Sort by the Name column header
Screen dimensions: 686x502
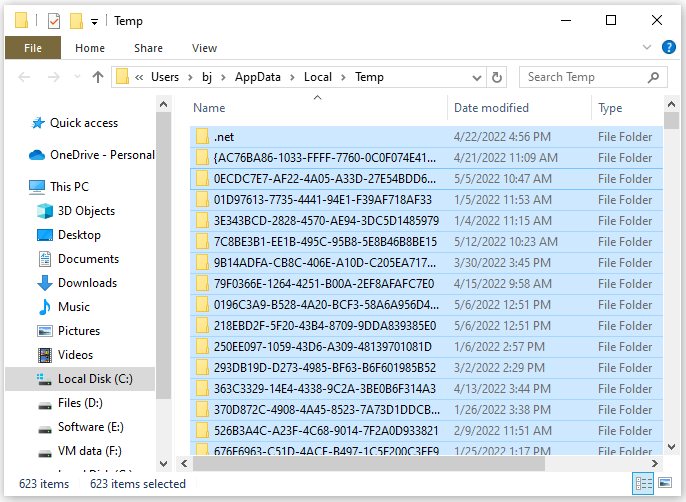[209, 108]
